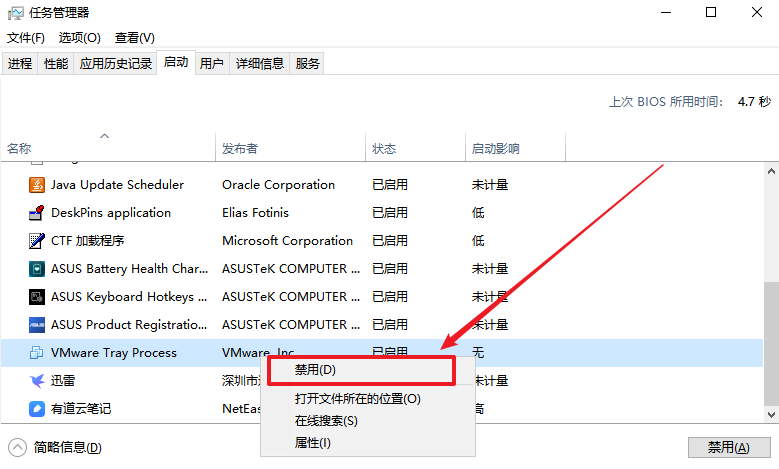Sort list by 名称 column header
This screenshot has width=779, height=469.
pos(20,148)
